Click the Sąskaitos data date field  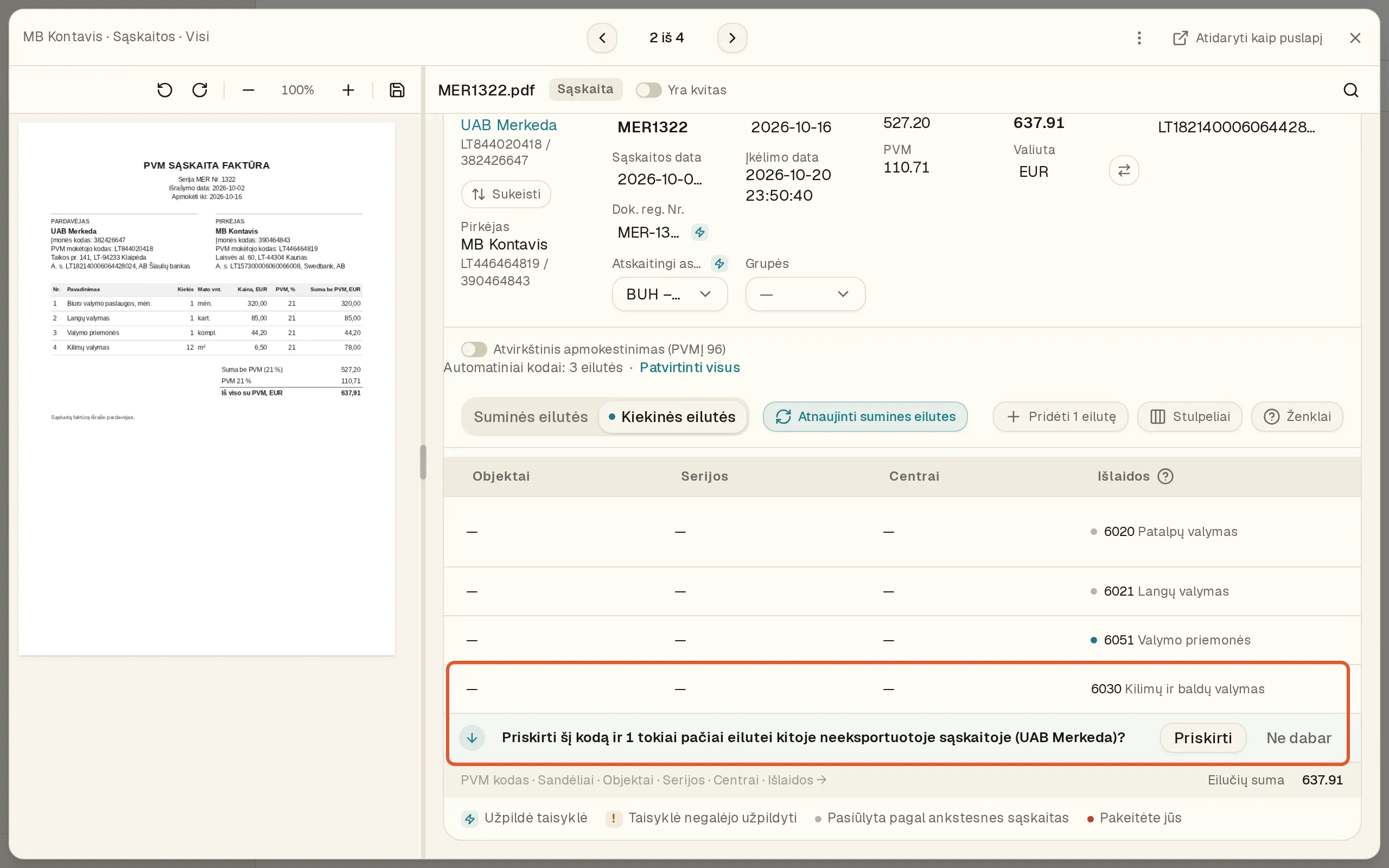coord(660,180)
